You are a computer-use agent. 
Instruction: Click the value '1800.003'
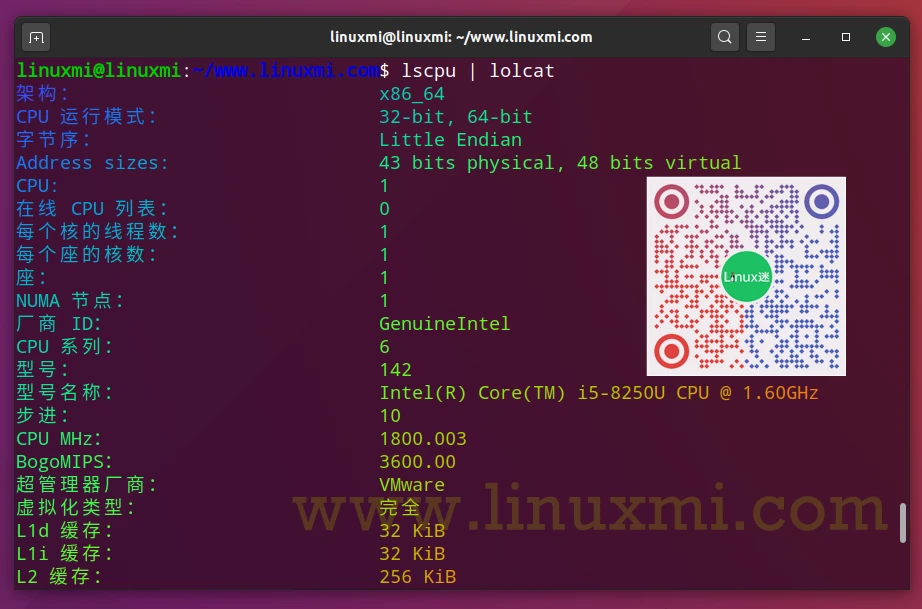(x=423, y=439)
